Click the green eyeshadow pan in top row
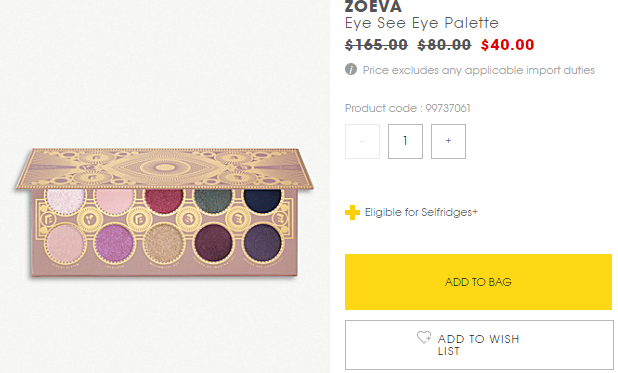The image size is (618, 373). coord(213,200)
